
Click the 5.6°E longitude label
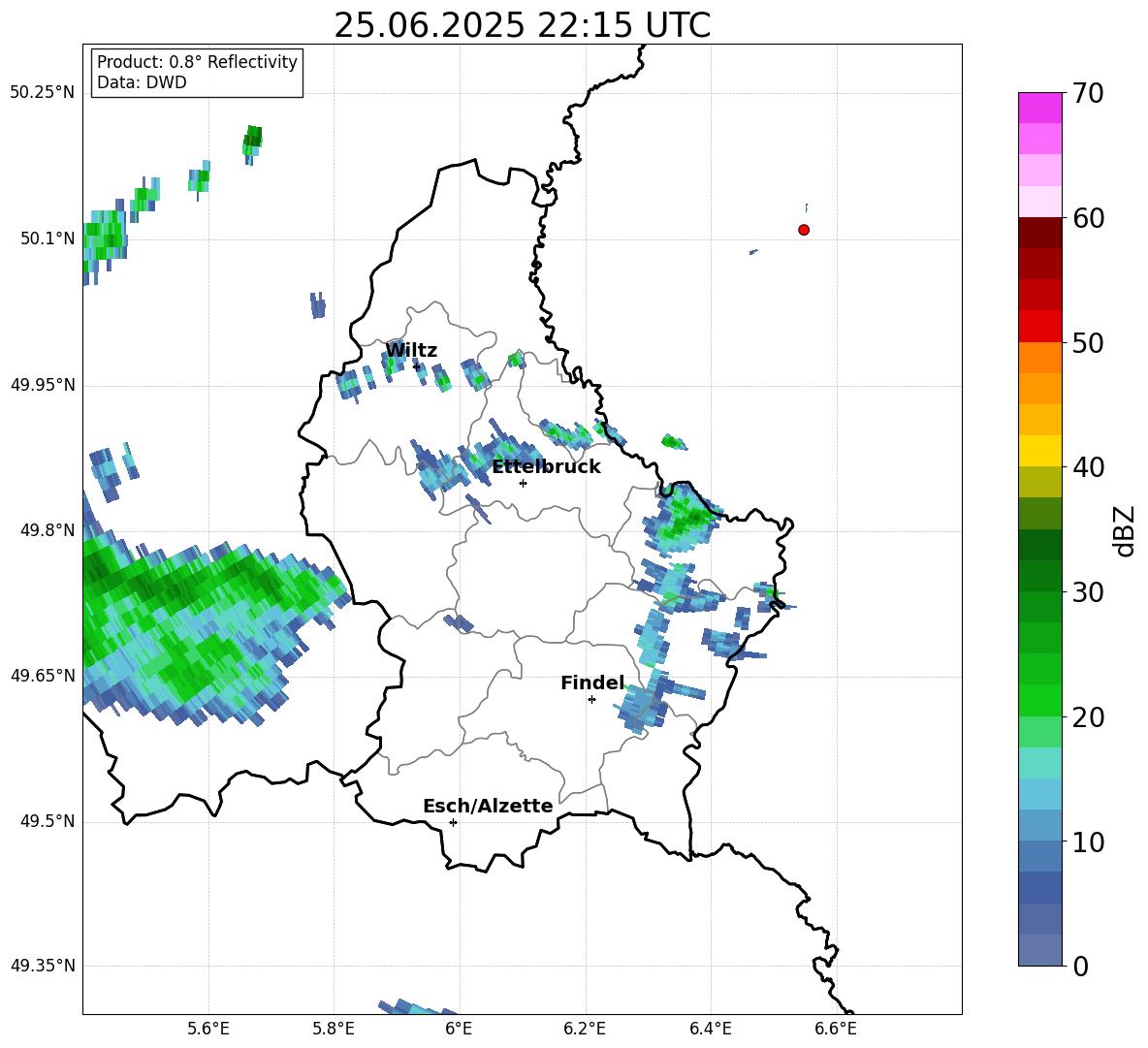(x=208, y=1029)
